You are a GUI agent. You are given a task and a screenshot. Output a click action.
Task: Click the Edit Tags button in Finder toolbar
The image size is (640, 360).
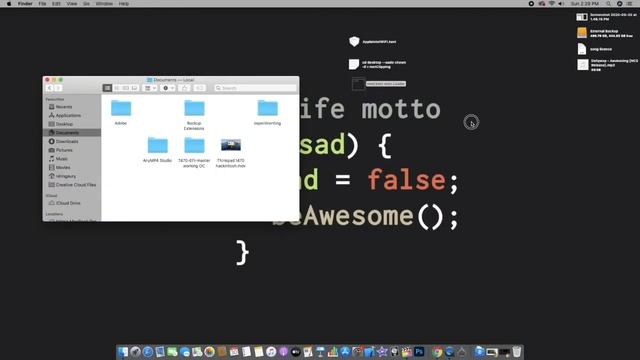pyautogui.click(x=199, y=88)
